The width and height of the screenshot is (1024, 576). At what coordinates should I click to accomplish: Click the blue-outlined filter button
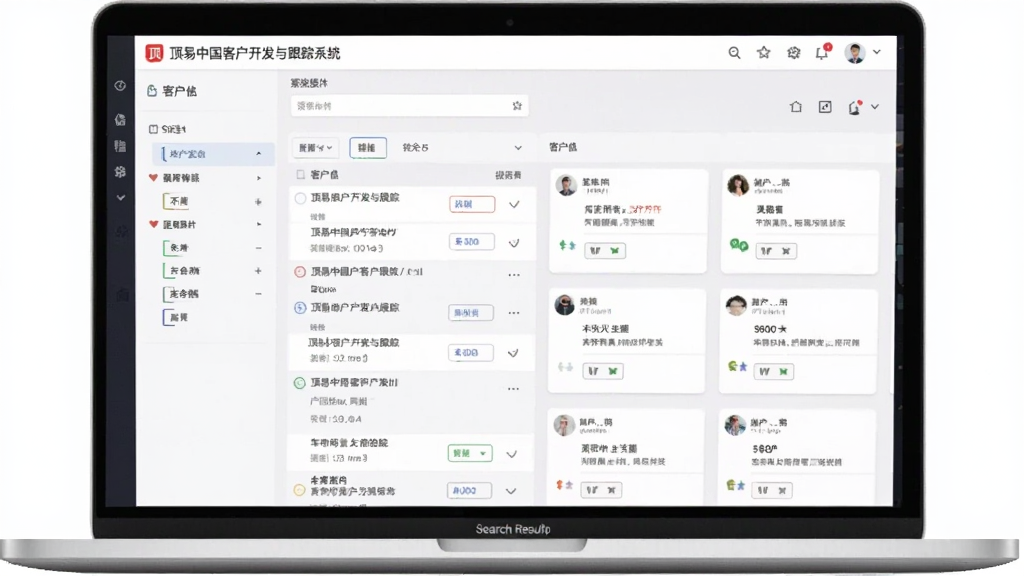tap(368, 148)
